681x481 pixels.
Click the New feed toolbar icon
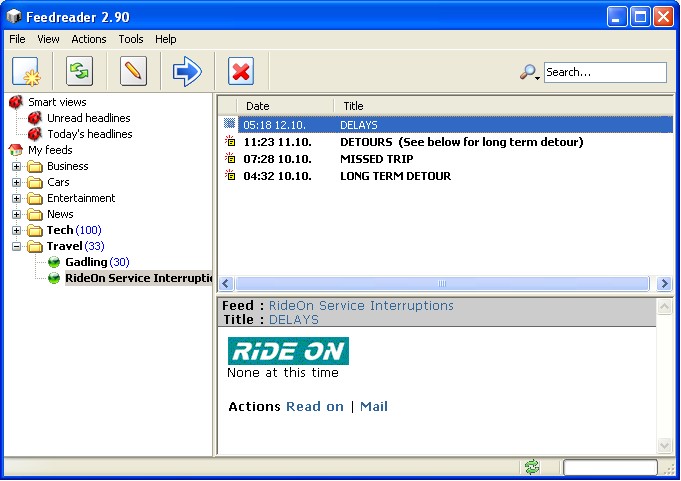[x=26, y=72]
